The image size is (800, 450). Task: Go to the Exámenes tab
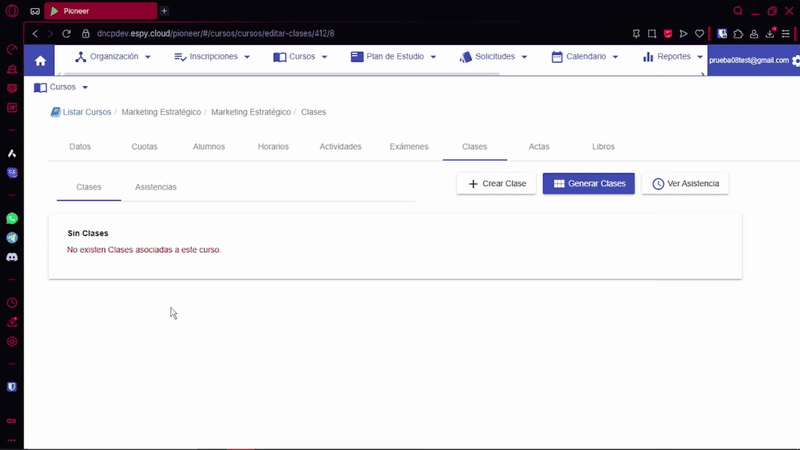[x=408, y=147]
